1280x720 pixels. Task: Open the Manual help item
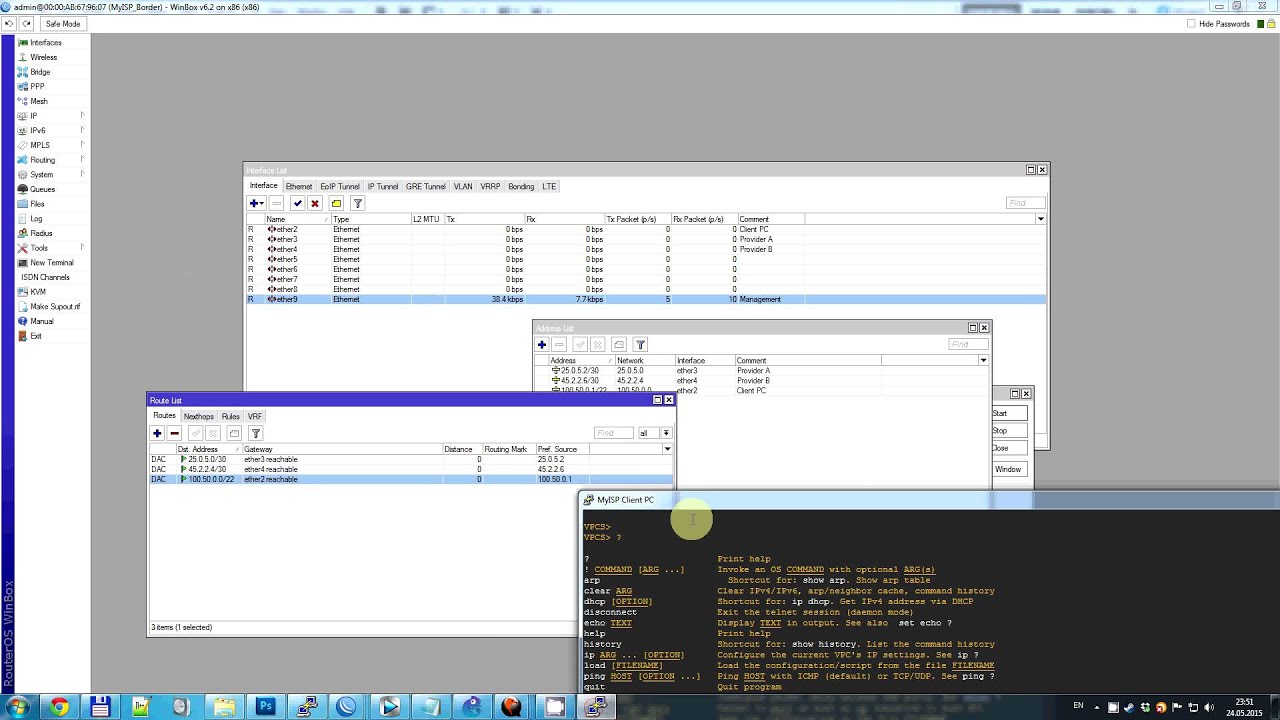click(x=41, y=321)
